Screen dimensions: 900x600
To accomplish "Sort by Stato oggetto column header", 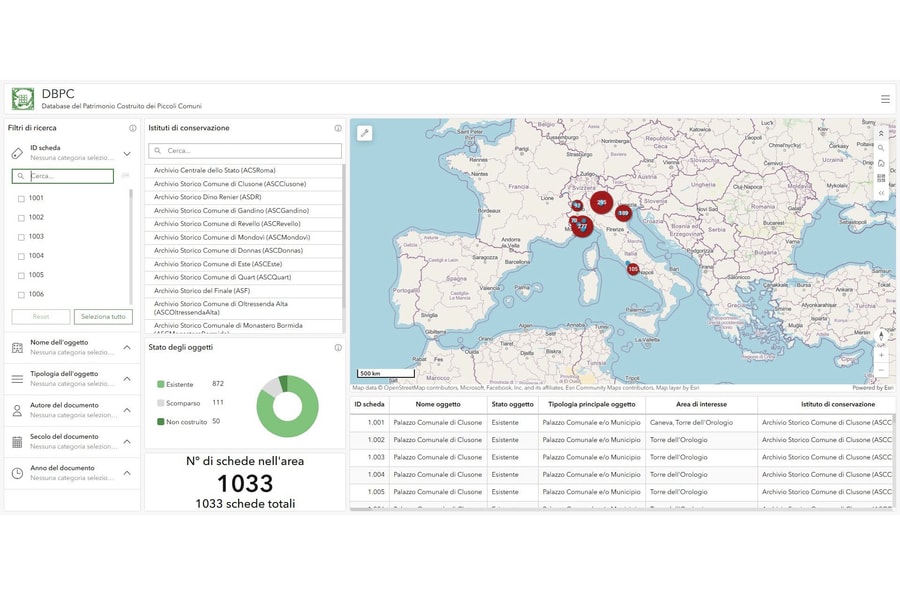I will 513,404.
